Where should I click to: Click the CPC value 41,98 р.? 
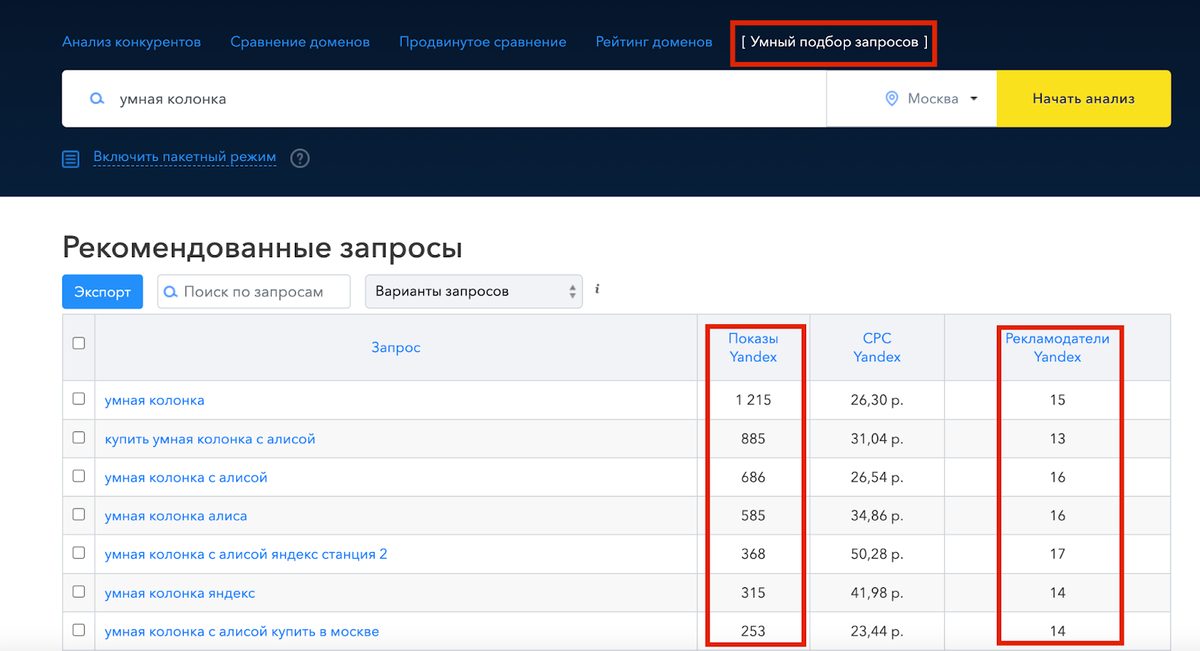click(877, 593)
